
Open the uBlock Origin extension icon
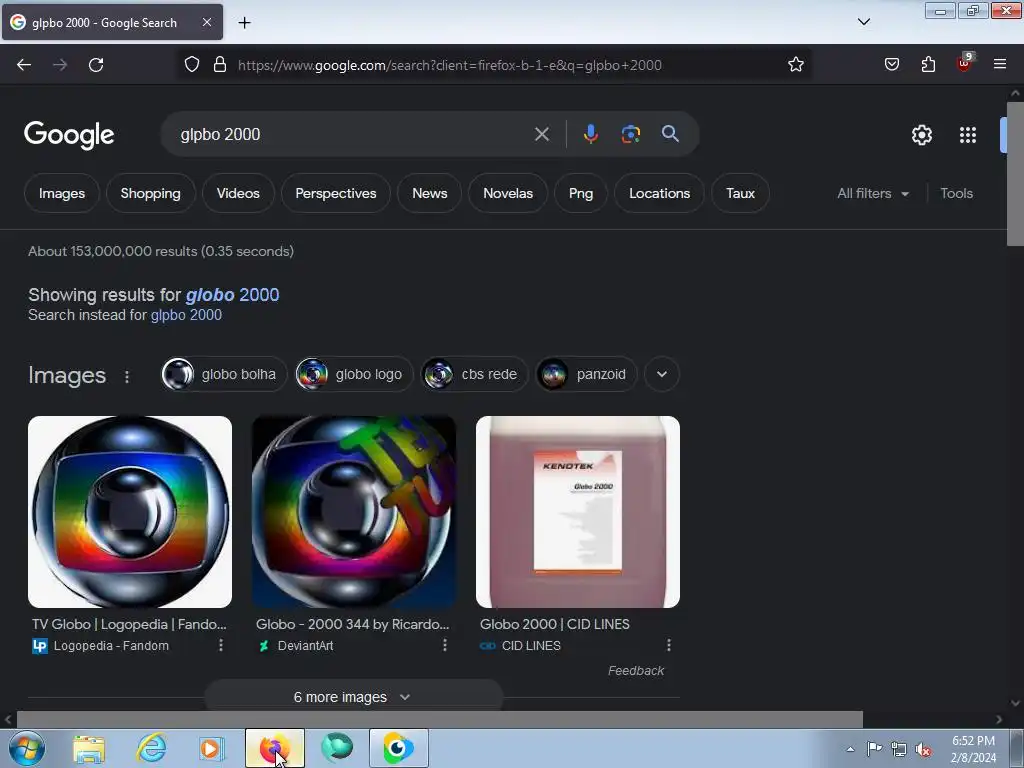click(965, 63)
